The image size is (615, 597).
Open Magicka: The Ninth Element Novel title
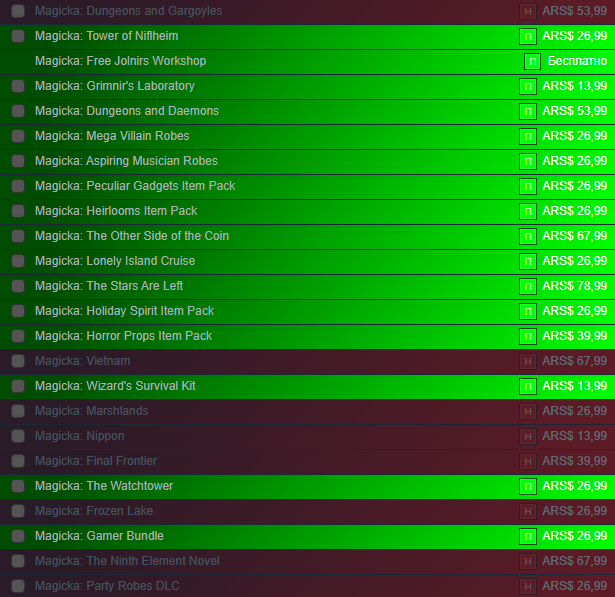tap(127, 561)
